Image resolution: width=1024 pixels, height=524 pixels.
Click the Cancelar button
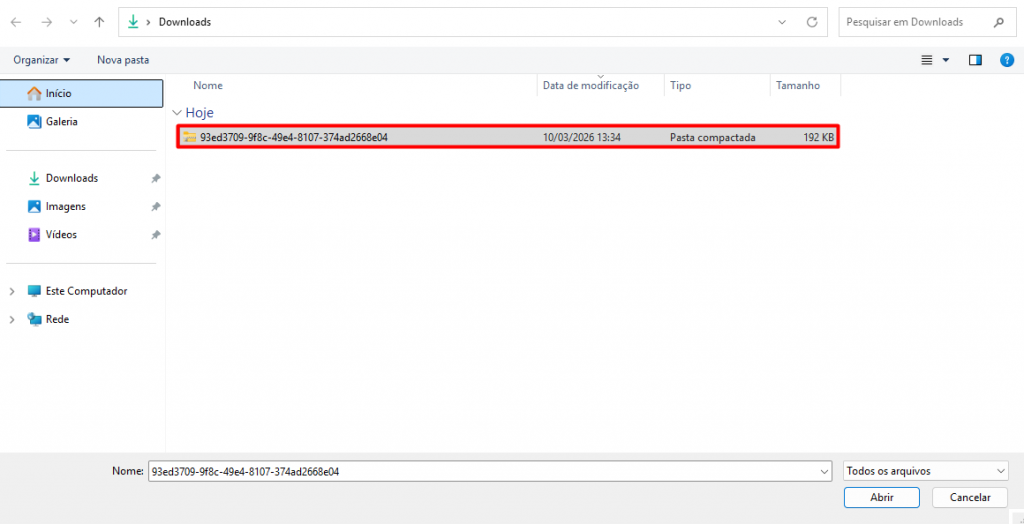pos(969,497)
